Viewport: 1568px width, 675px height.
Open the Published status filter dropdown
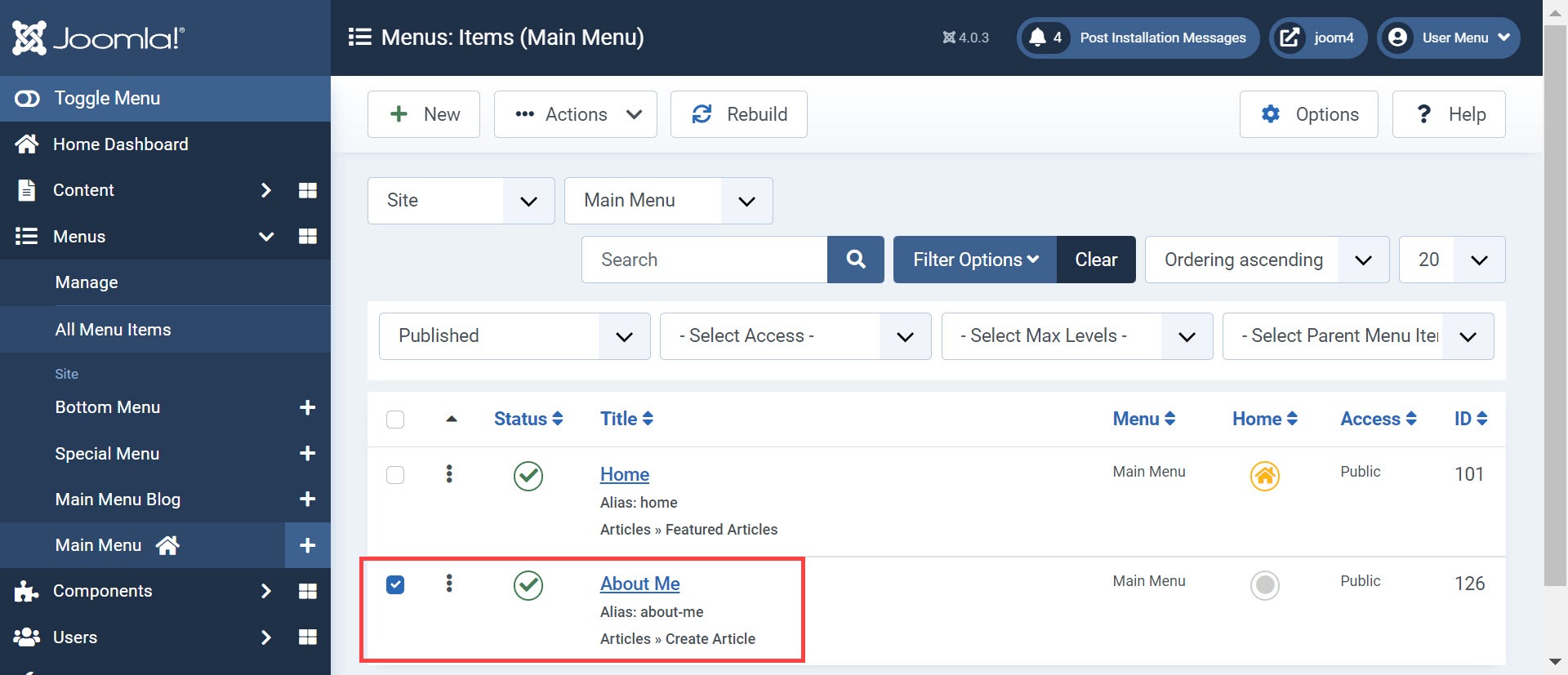tap(514, 336)
